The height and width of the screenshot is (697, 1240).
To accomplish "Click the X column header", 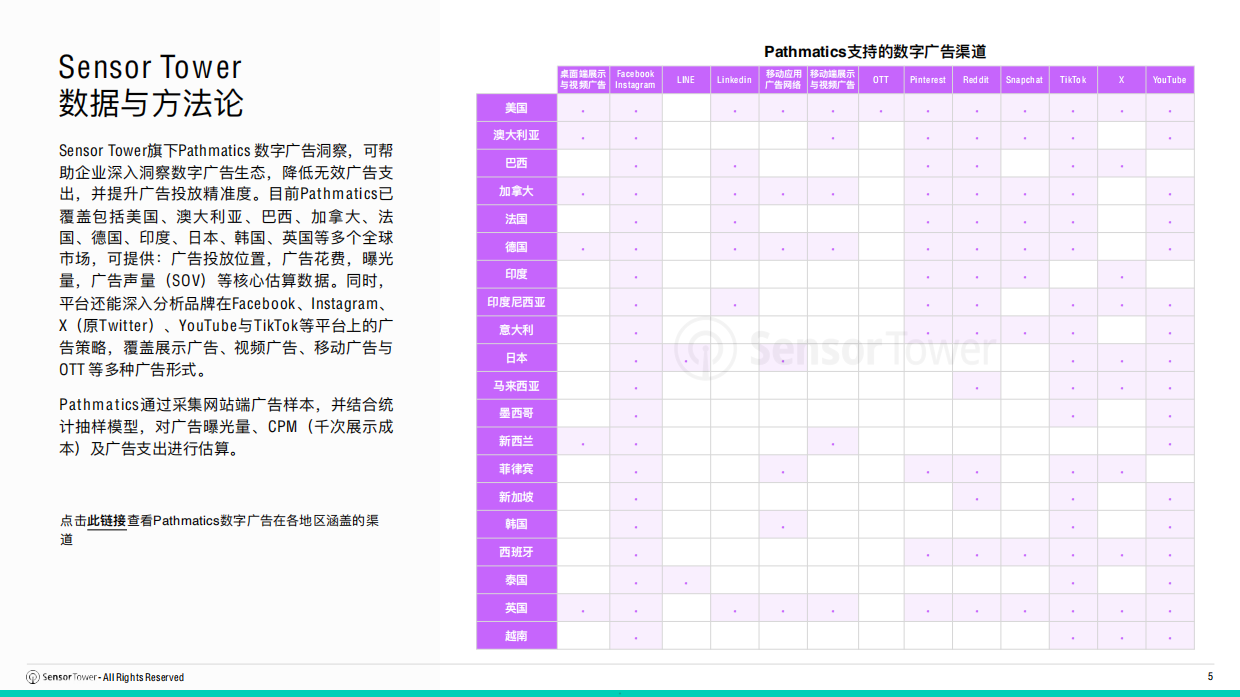I will [x=1121, y=80].
